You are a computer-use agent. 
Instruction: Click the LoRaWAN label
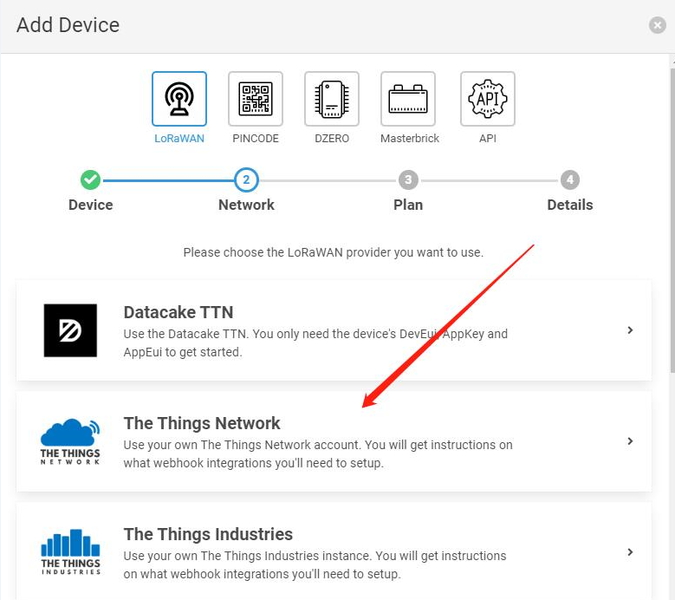click(179, 139)
